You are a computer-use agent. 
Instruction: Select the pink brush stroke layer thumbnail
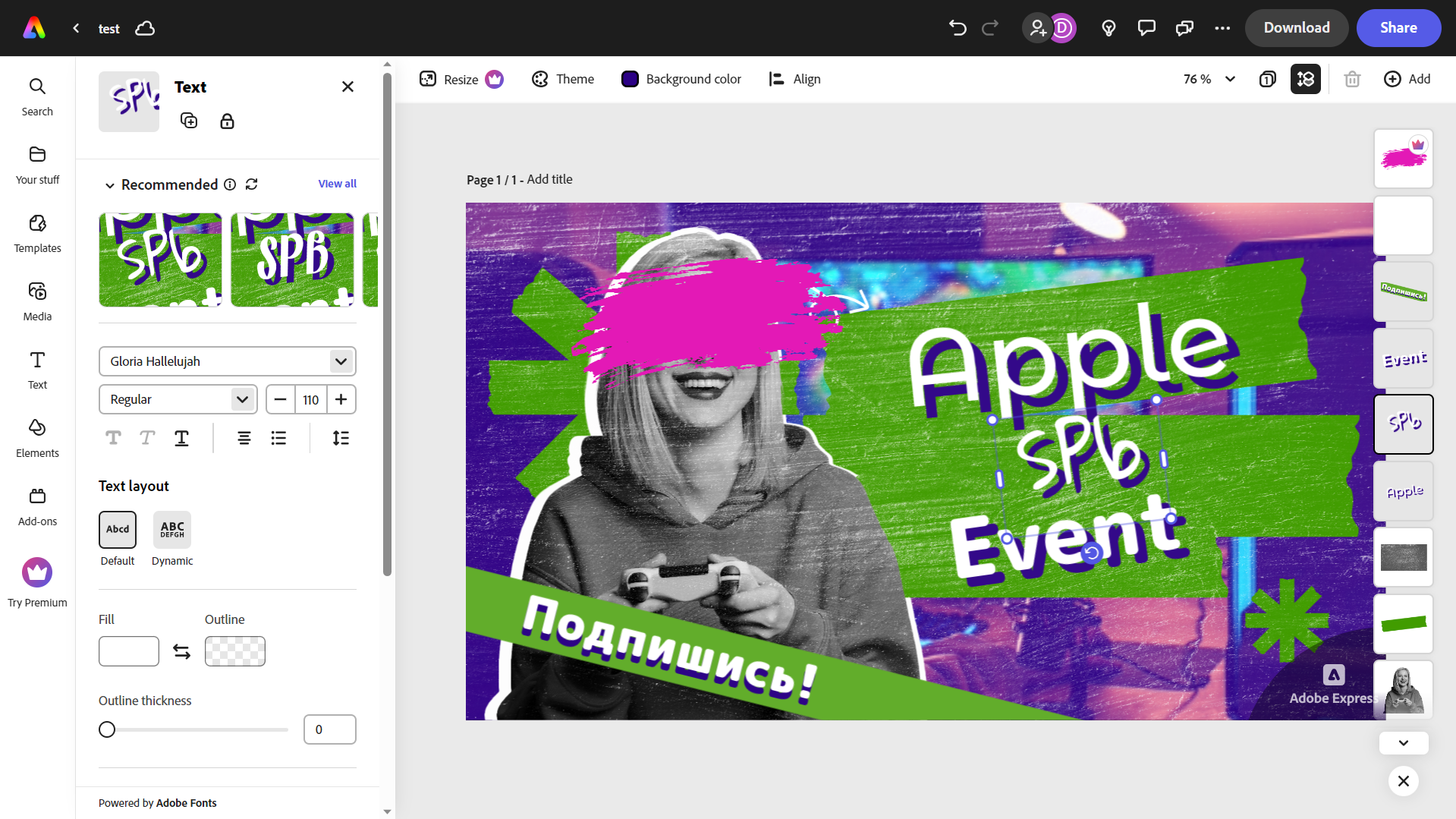point(1404,159)
